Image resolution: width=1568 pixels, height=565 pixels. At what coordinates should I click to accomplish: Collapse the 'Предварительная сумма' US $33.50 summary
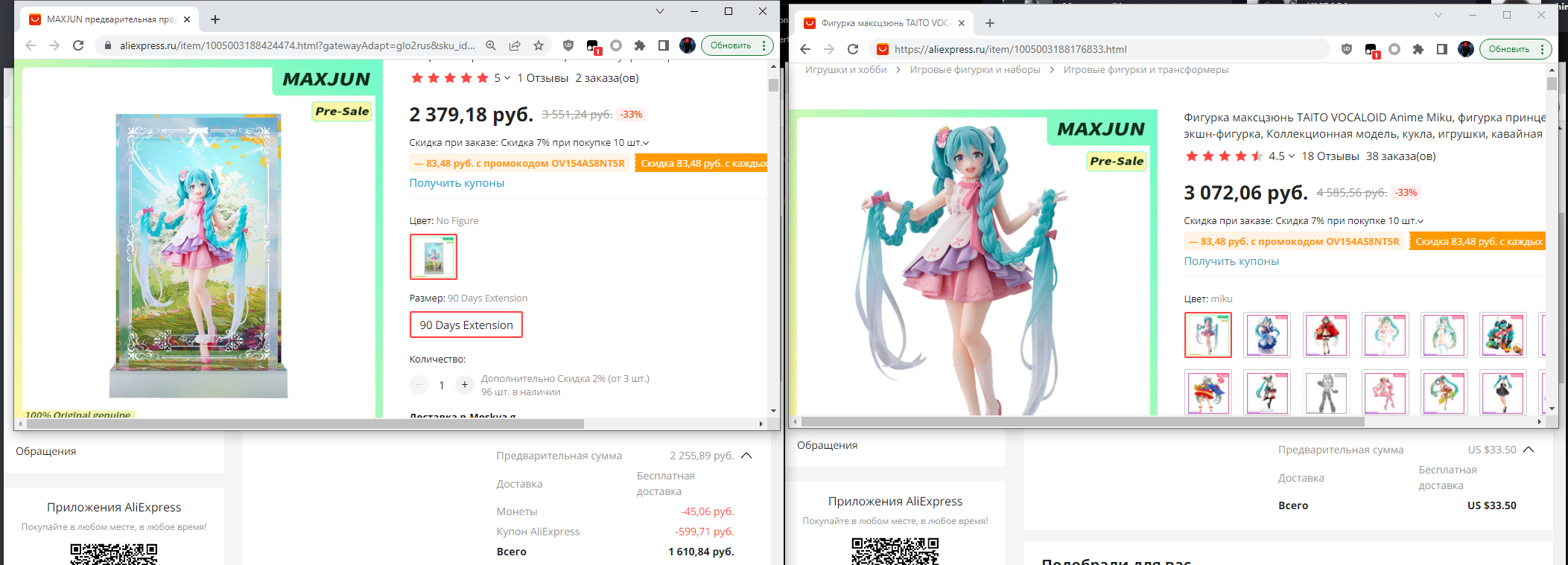[x=1529, y=450]
